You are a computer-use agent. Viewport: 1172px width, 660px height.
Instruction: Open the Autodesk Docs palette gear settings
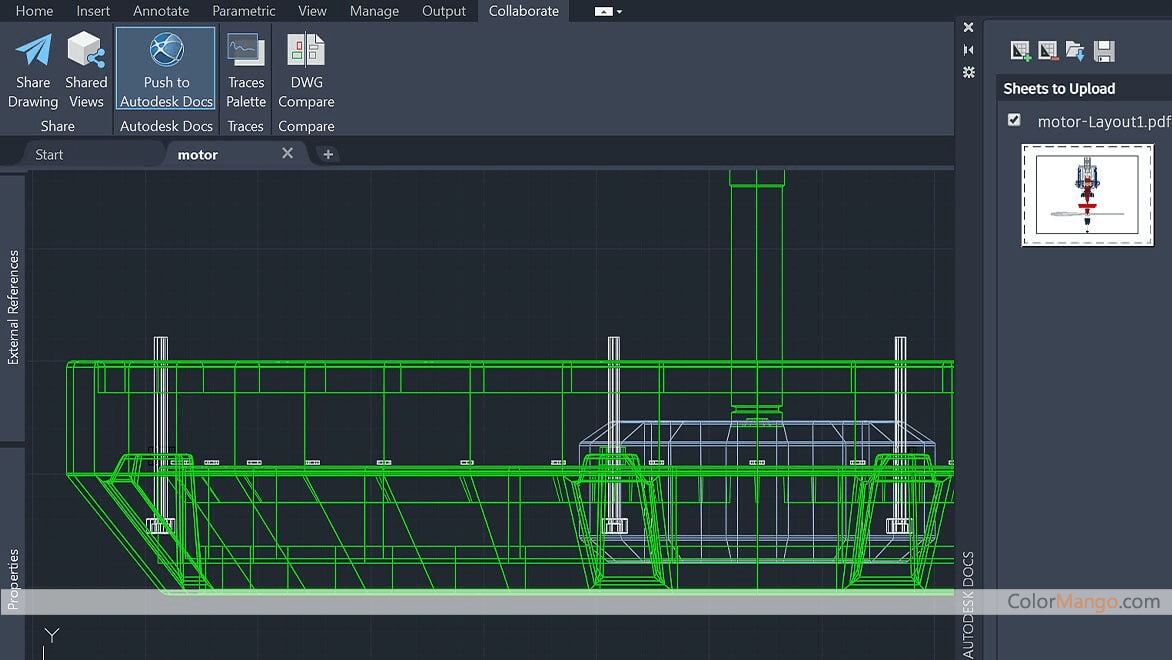968,72
